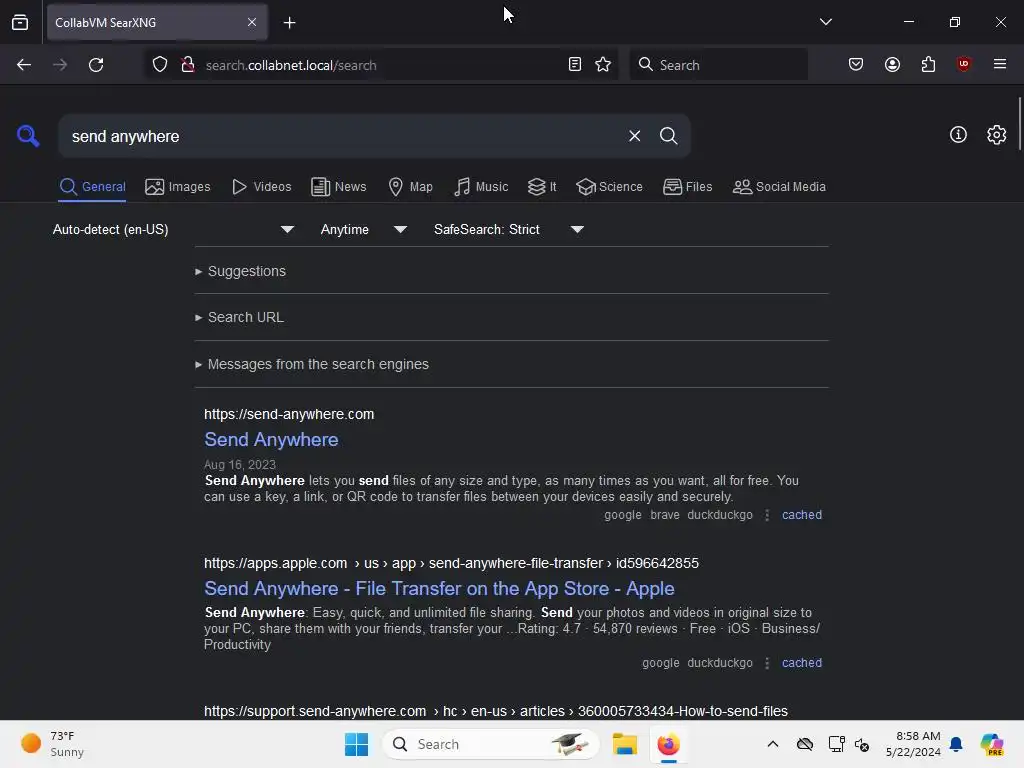The height and width of the screenshot is (768, 1024).
Task: Open uBlock Origin extension icon
Action: click(963, 65)
